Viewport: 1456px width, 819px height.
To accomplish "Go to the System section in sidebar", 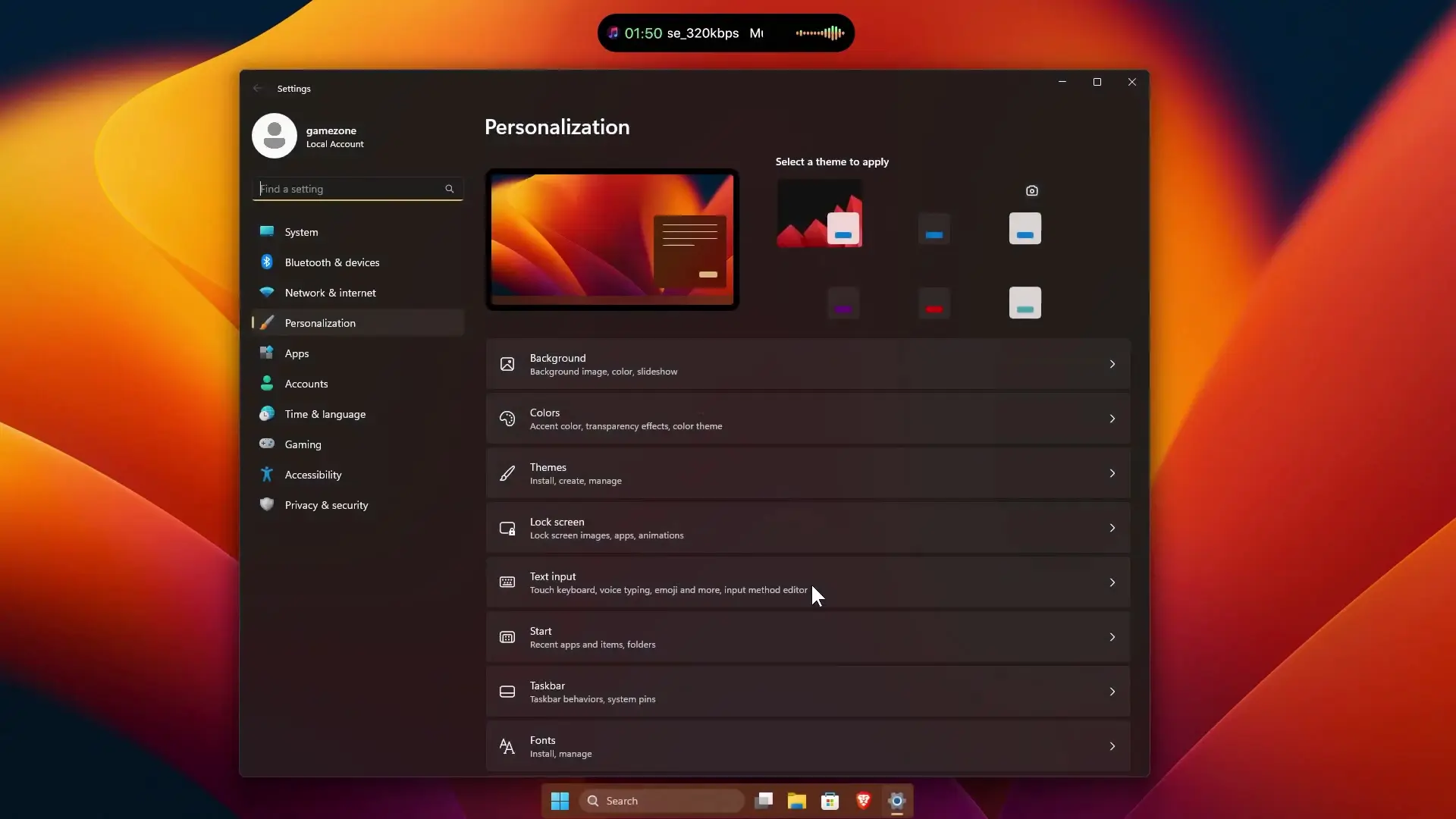I will point(301,232).
